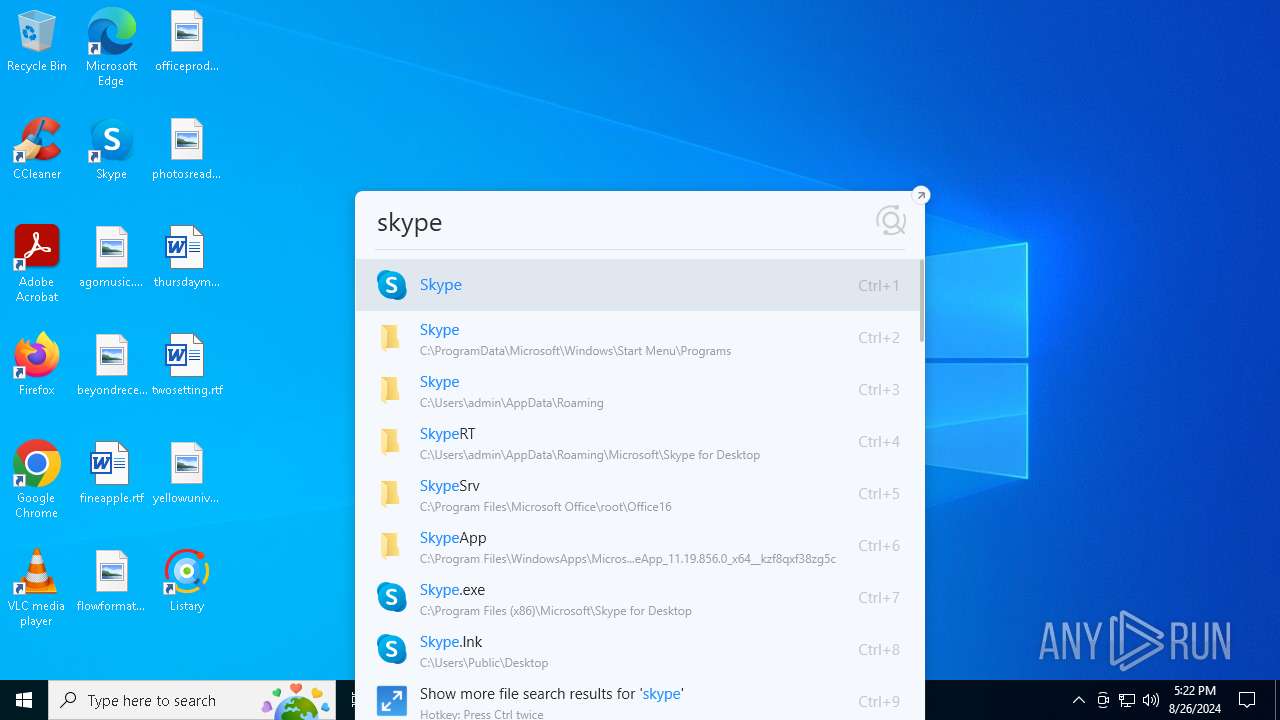Click the tray icon next to the chevron
This screenshot has width=1280, height=720.
(1103, 700)
